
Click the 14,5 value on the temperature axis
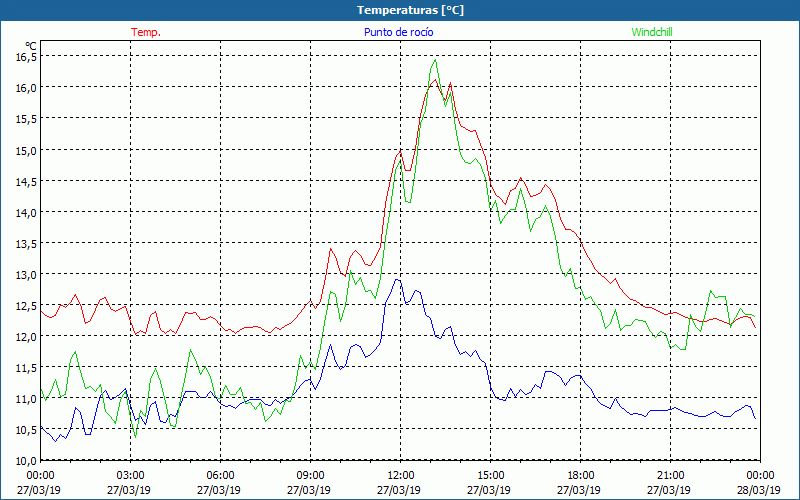26,181
